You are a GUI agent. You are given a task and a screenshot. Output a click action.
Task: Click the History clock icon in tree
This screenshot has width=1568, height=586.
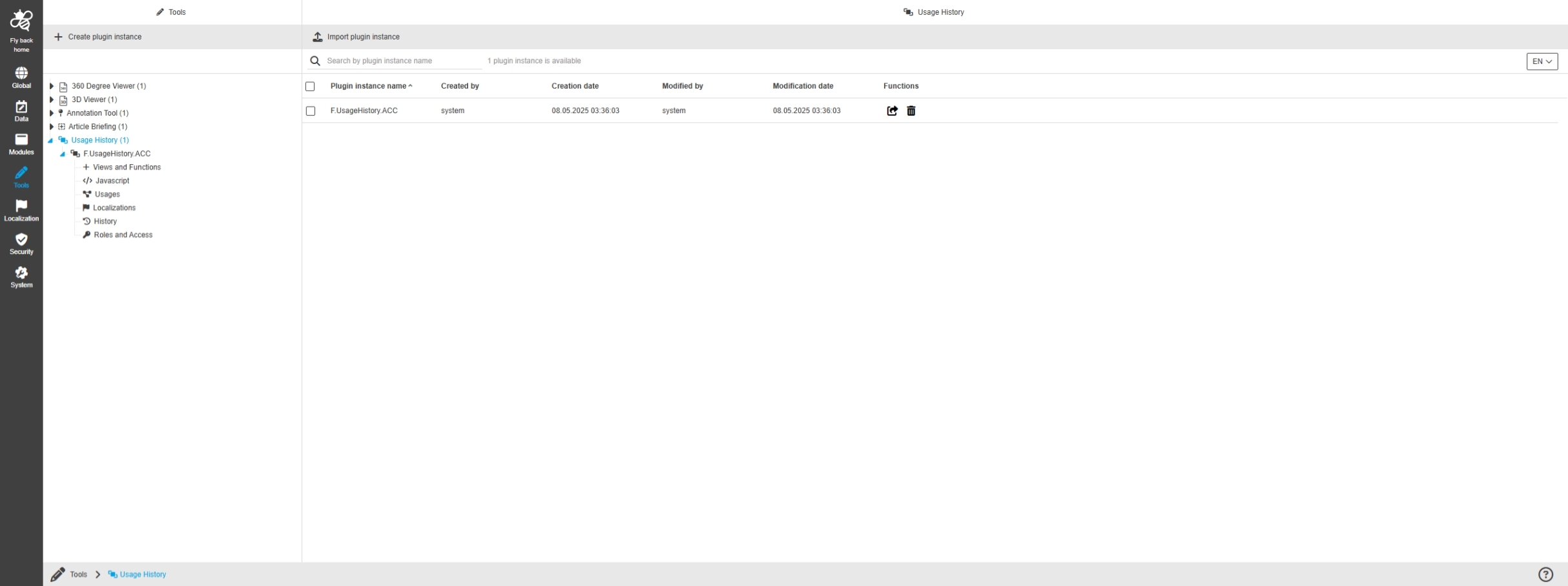pyautogui.click(x=87, y=222)
